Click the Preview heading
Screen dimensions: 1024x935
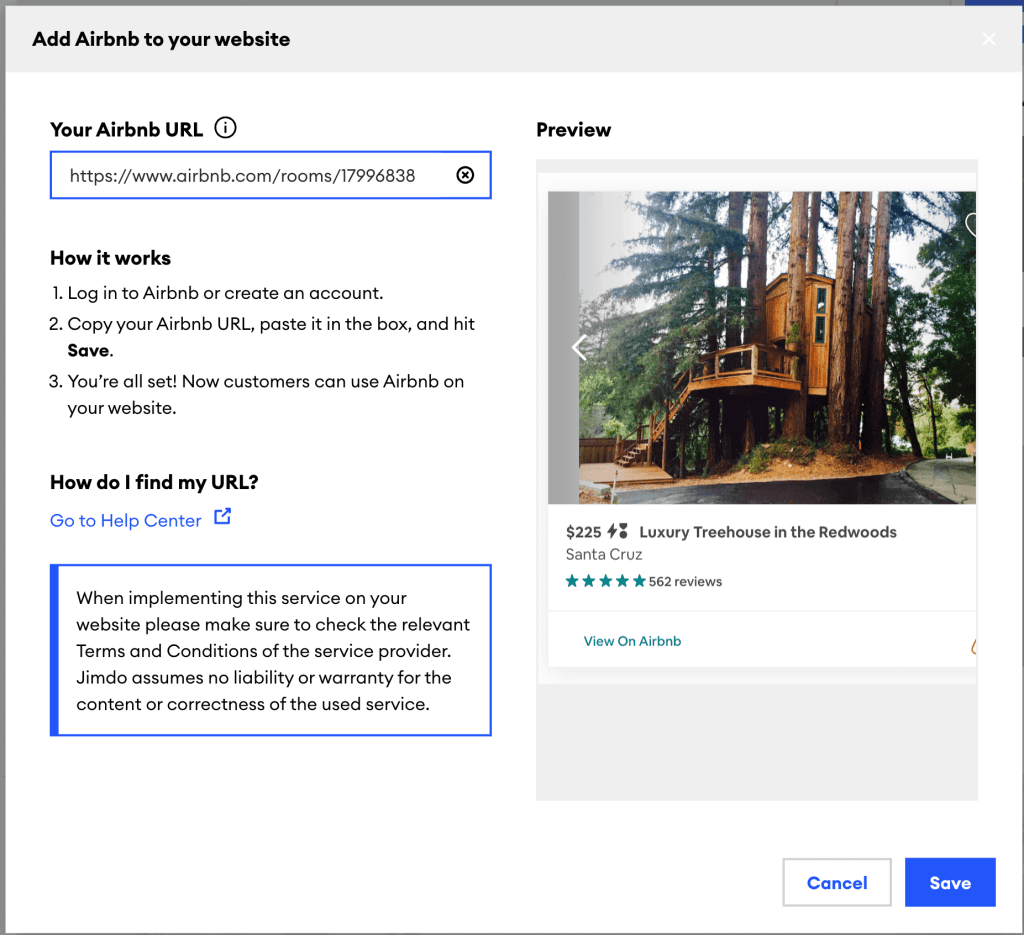[x=573, y=130]
